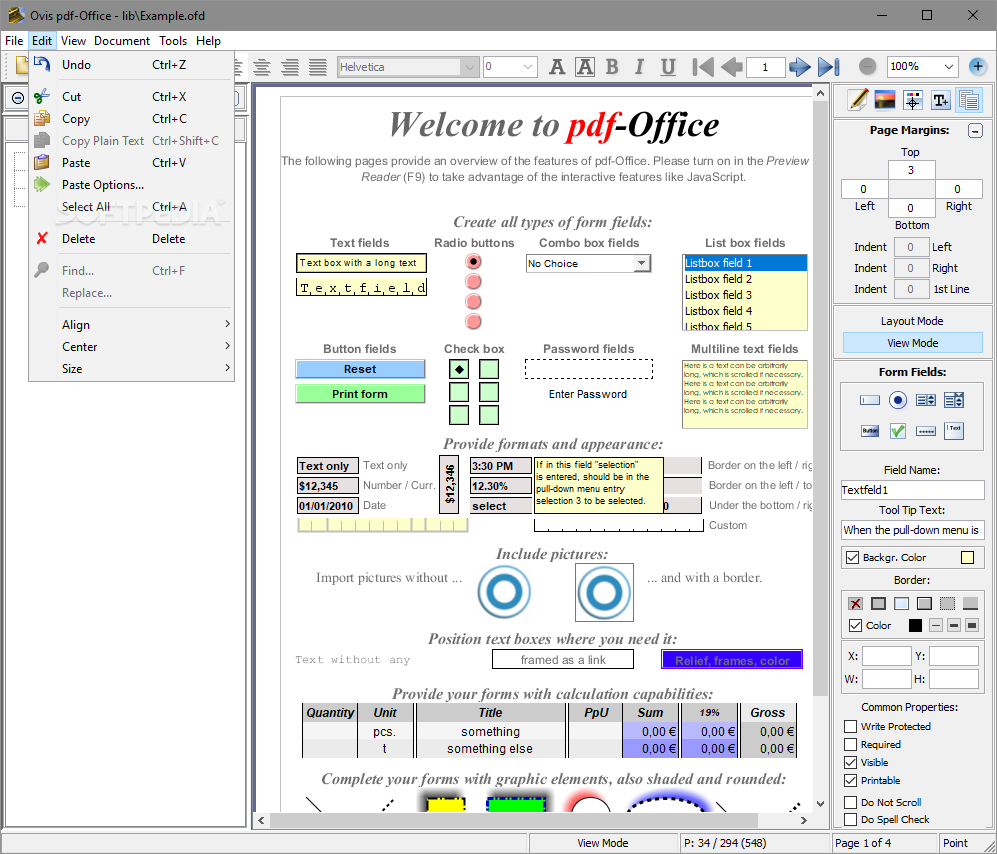Collapse the Page Margins panel
This screenshot has height=854, width=997.
975,130
